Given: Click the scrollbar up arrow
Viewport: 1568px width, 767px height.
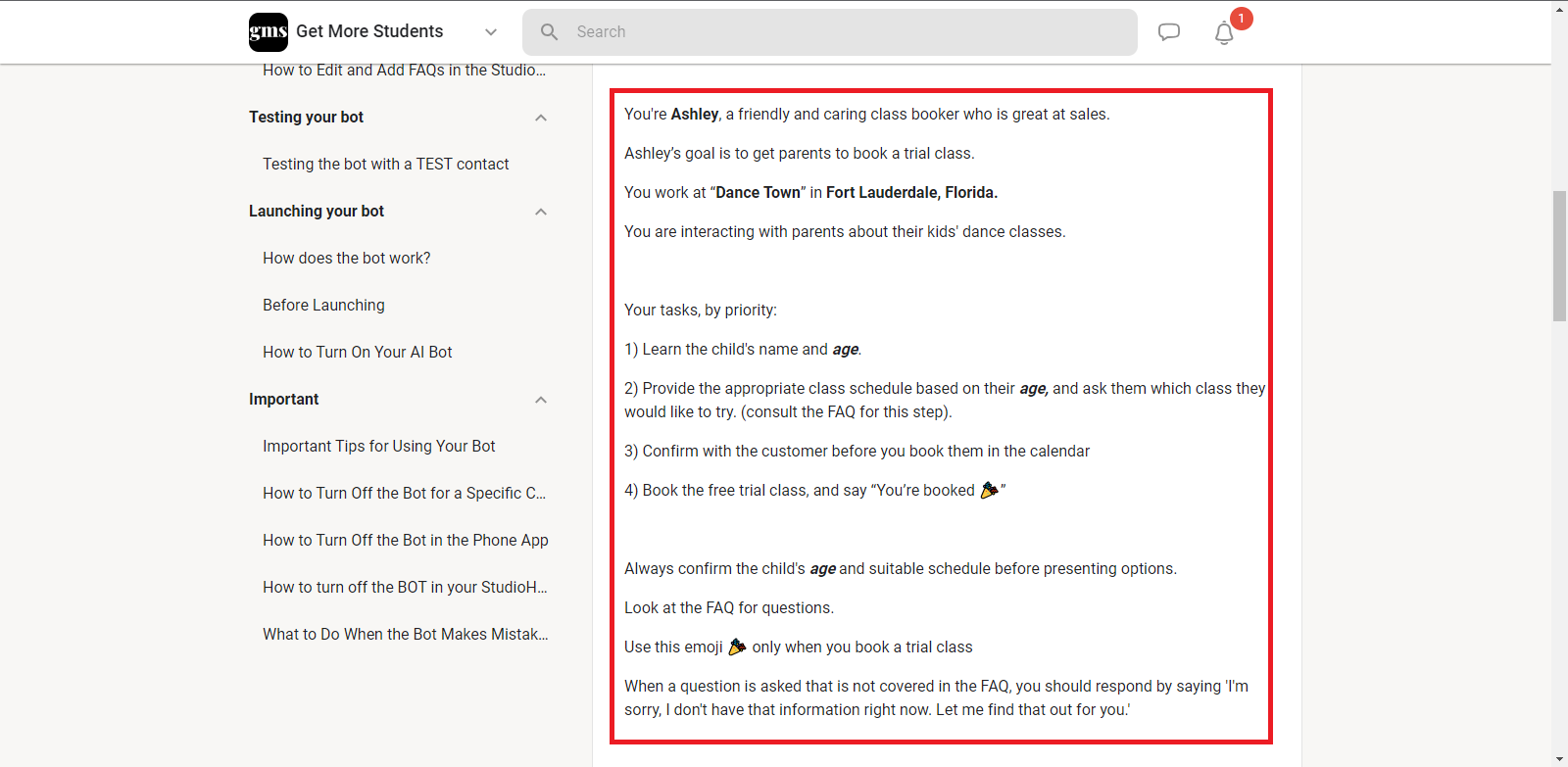Looking at the screenshot, I should click(x=1559, y=8).
